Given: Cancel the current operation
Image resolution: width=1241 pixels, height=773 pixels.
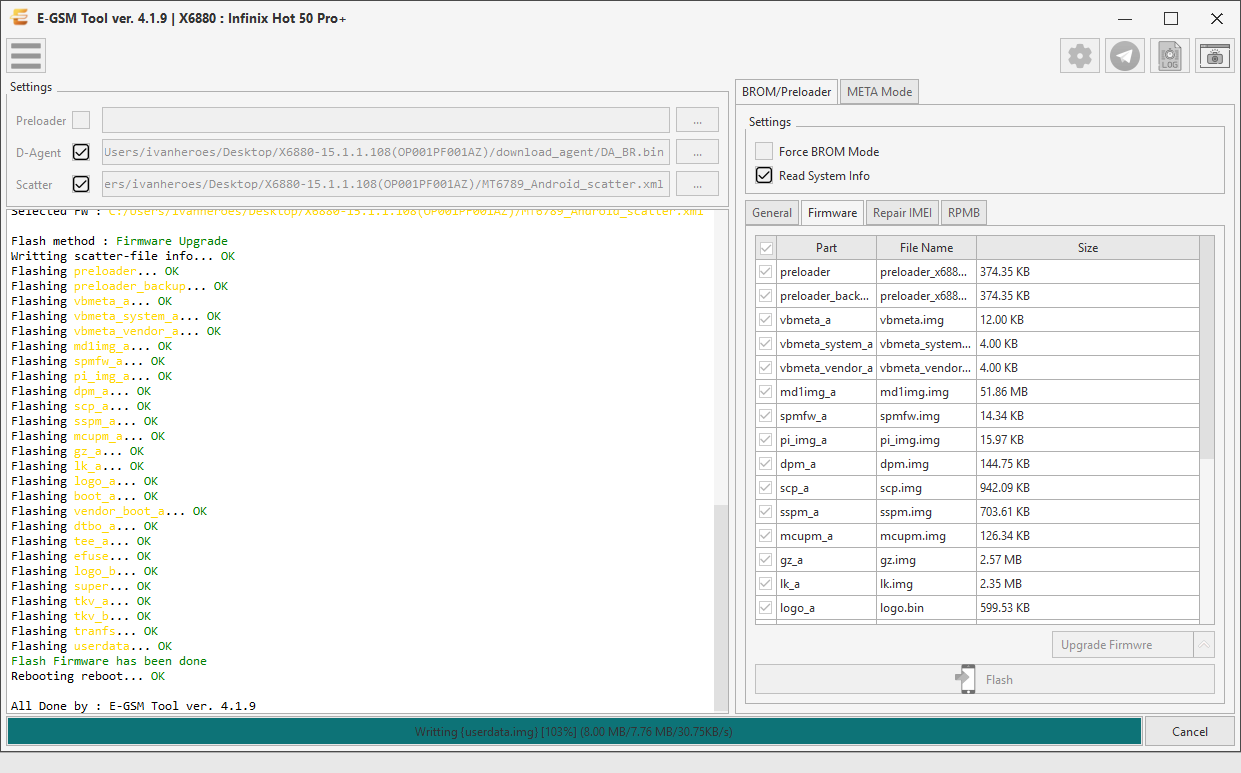Looking at the screenshot, I should 1189,731.
